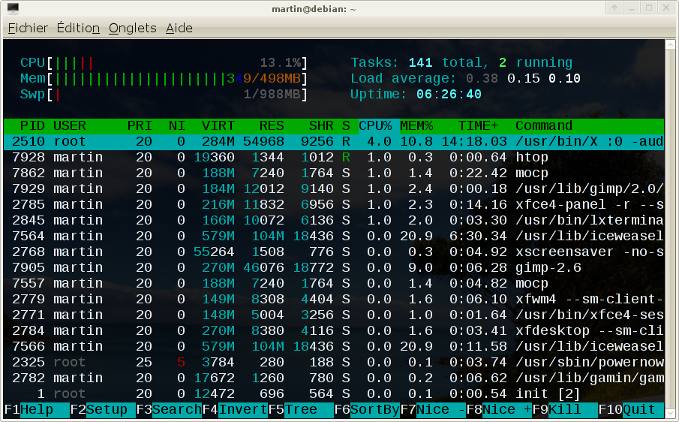Sort by the MEM% column header

point(415,125)
